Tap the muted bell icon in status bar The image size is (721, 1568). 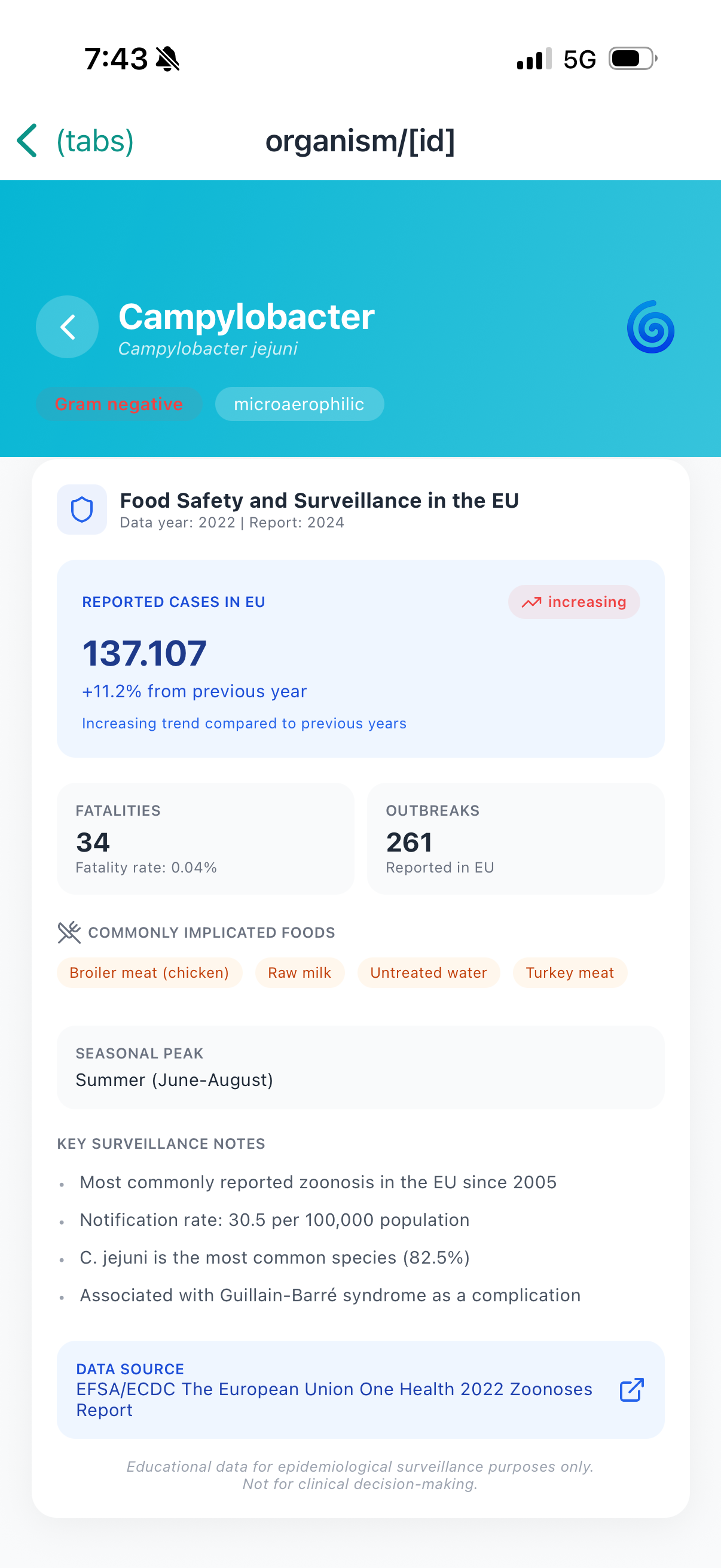[x=167, y=59]
